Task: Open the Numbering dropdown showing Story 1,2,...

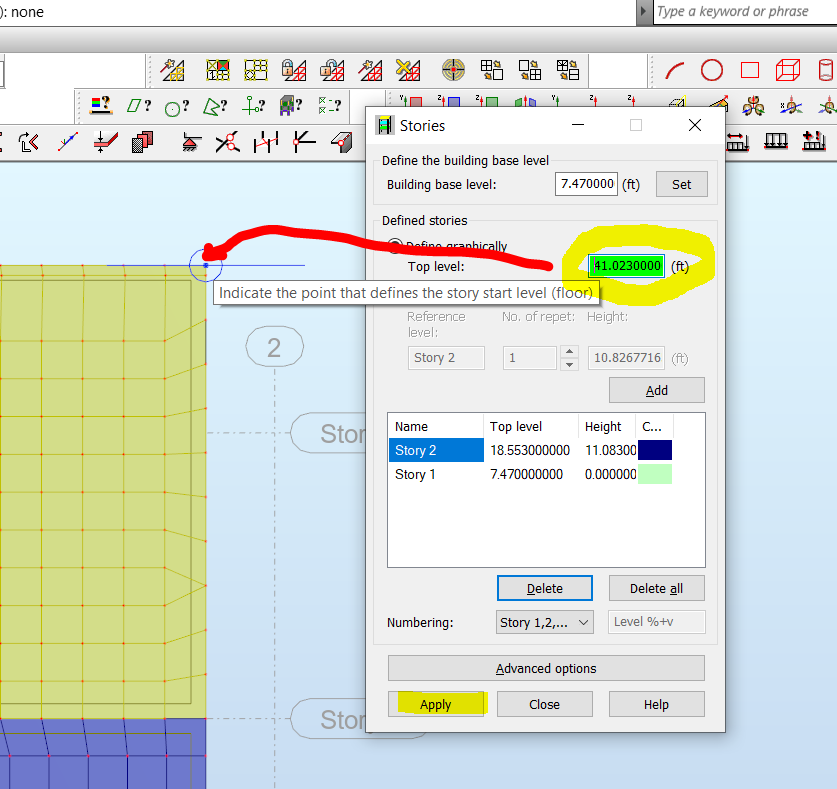Action: tap(544, 622)
